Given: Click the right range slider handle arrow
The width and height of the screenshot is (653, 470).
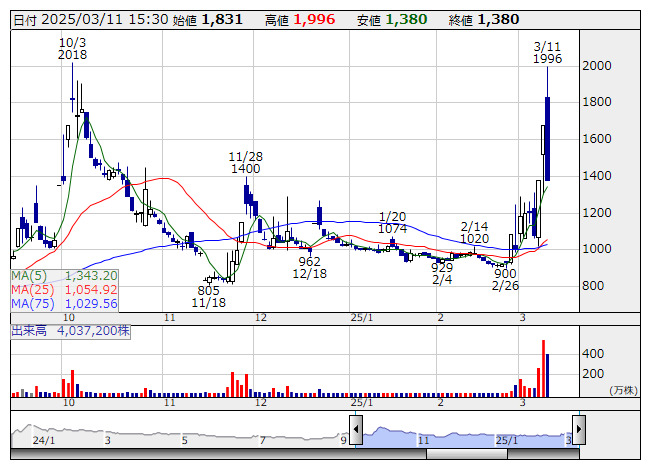Looking at the screenshot, I should 579,430.
